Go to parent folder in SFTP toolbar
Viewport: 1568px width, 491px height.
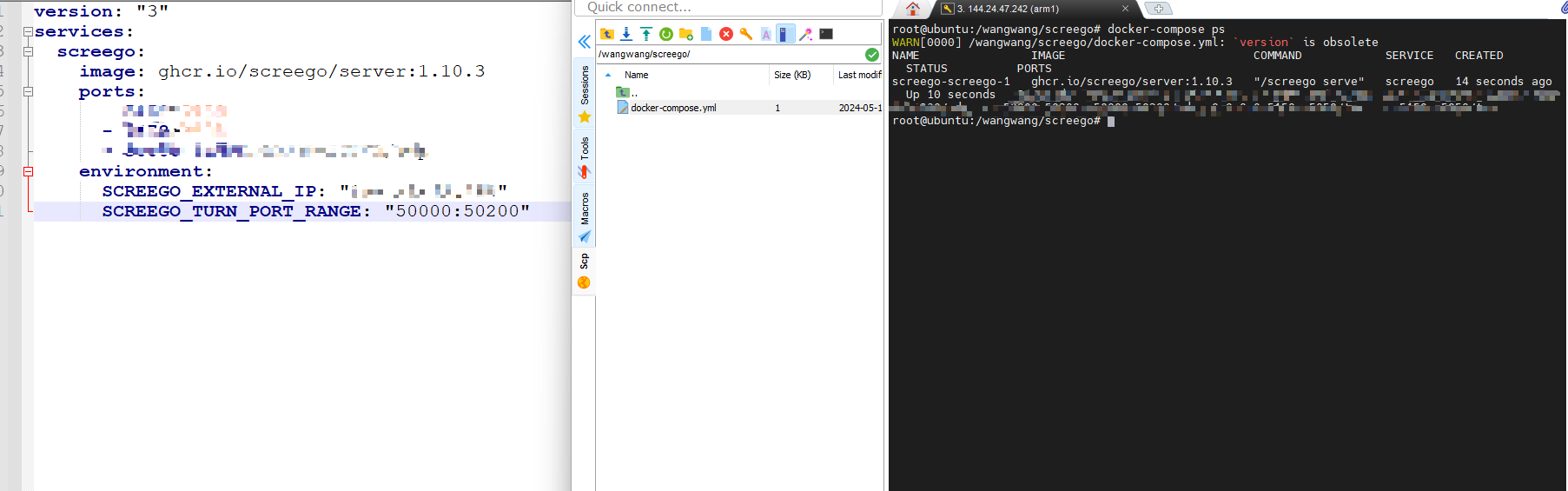607,34
